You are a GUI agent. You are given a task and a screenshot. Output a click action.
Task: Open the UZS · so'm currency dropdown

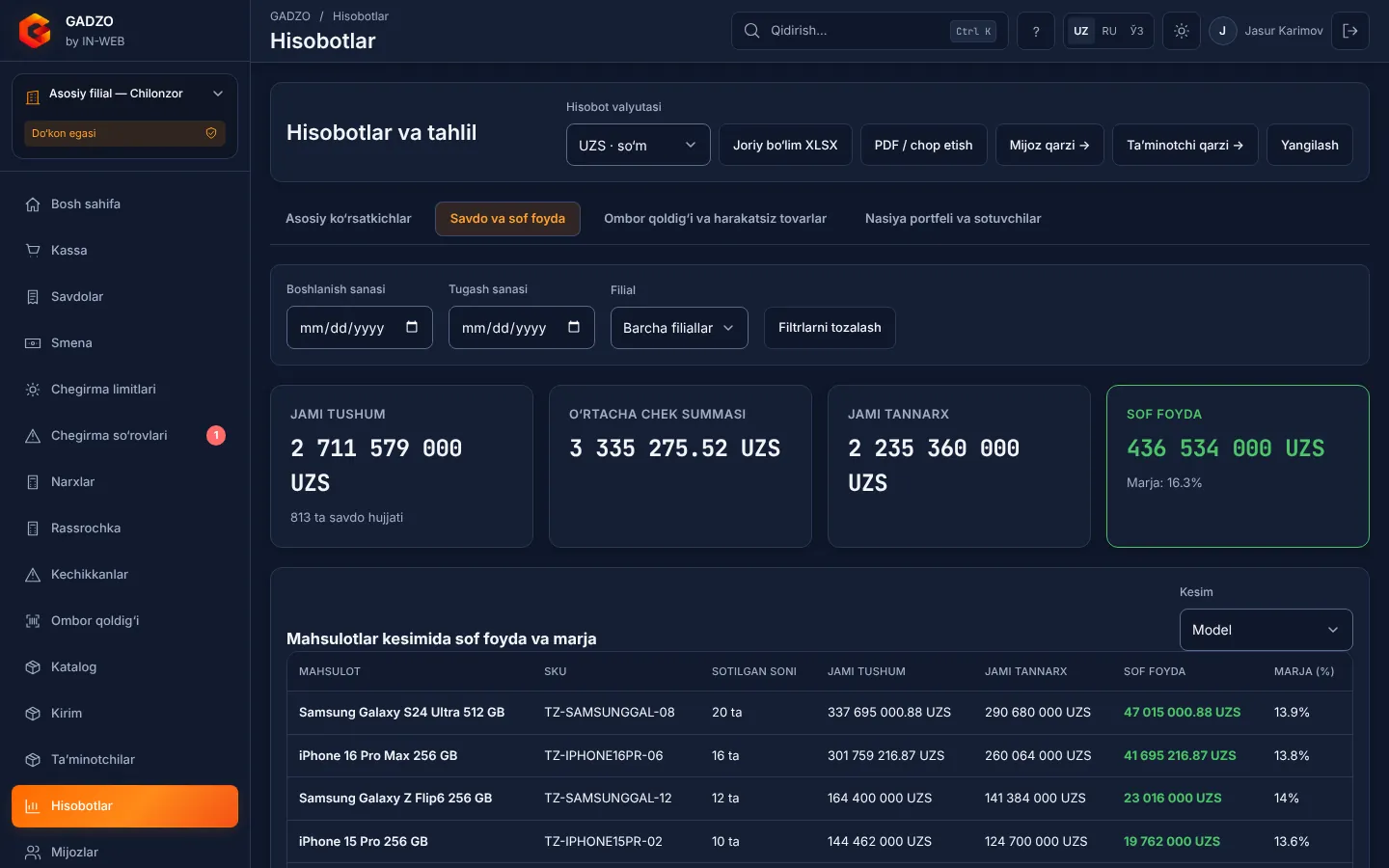pyautogui.click(x=638, y=145)
